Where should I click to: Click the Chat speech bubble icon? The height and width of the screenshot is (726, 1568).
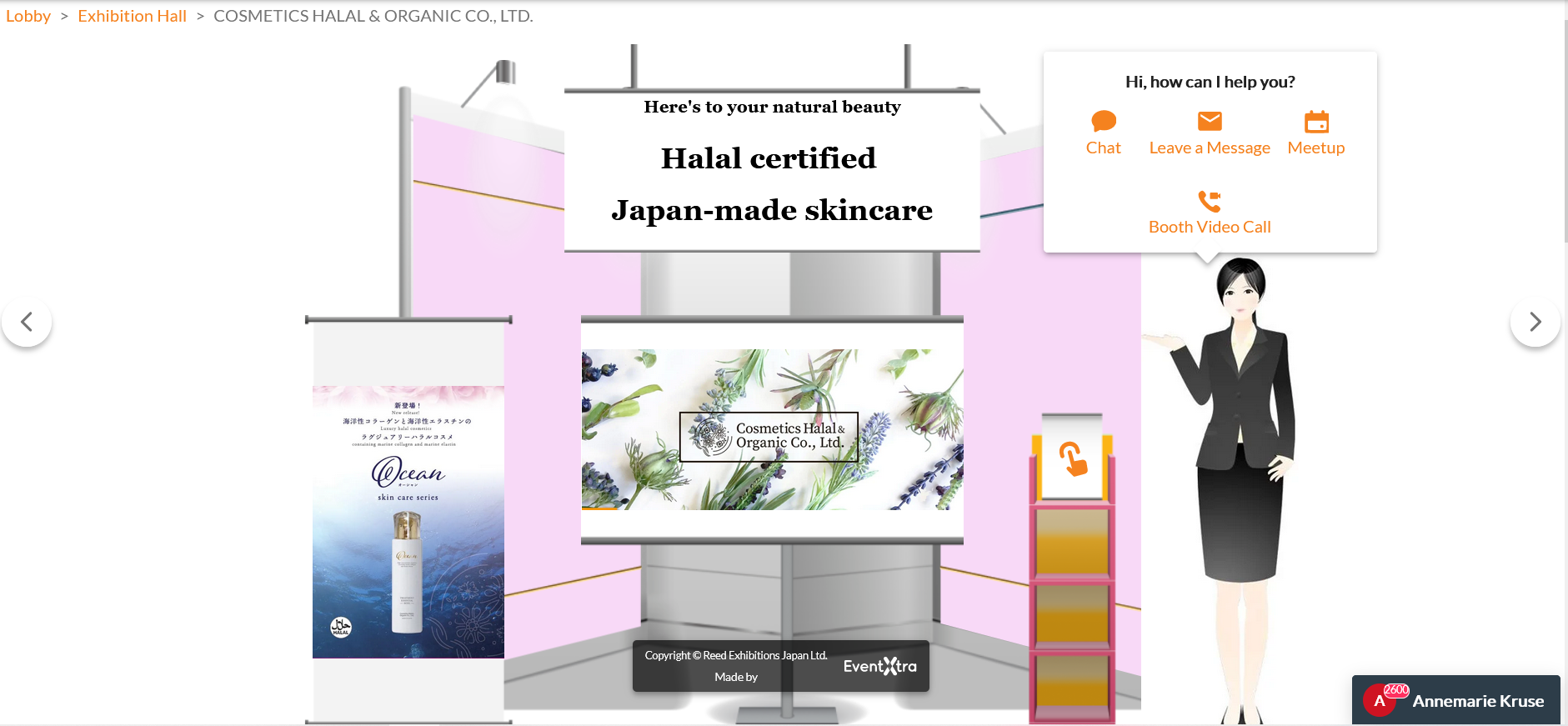[x=1103, y=122]
